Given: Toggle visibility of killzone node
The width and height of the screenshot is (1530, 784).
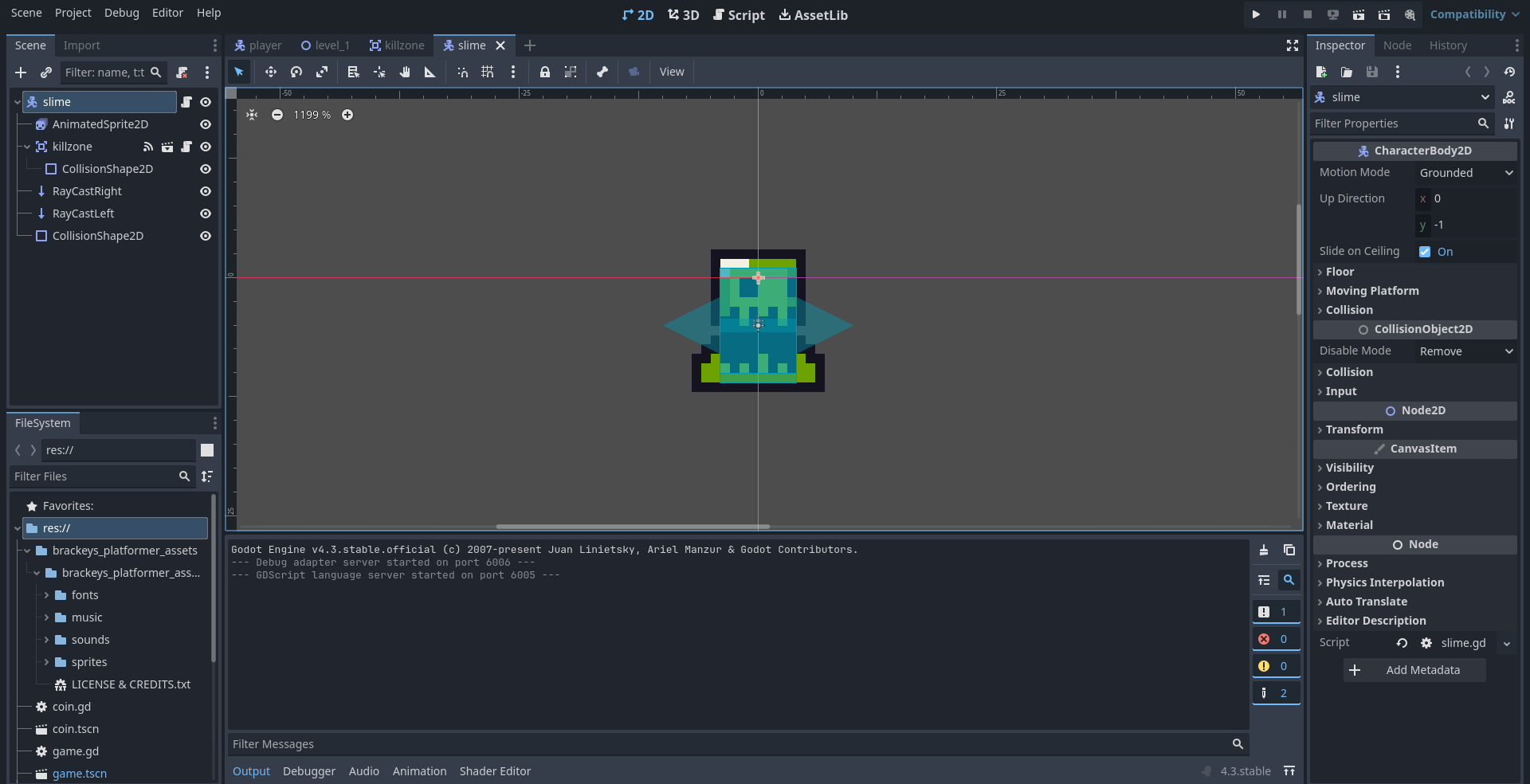Looking at the screenshot, I should (x=206, y=147).
